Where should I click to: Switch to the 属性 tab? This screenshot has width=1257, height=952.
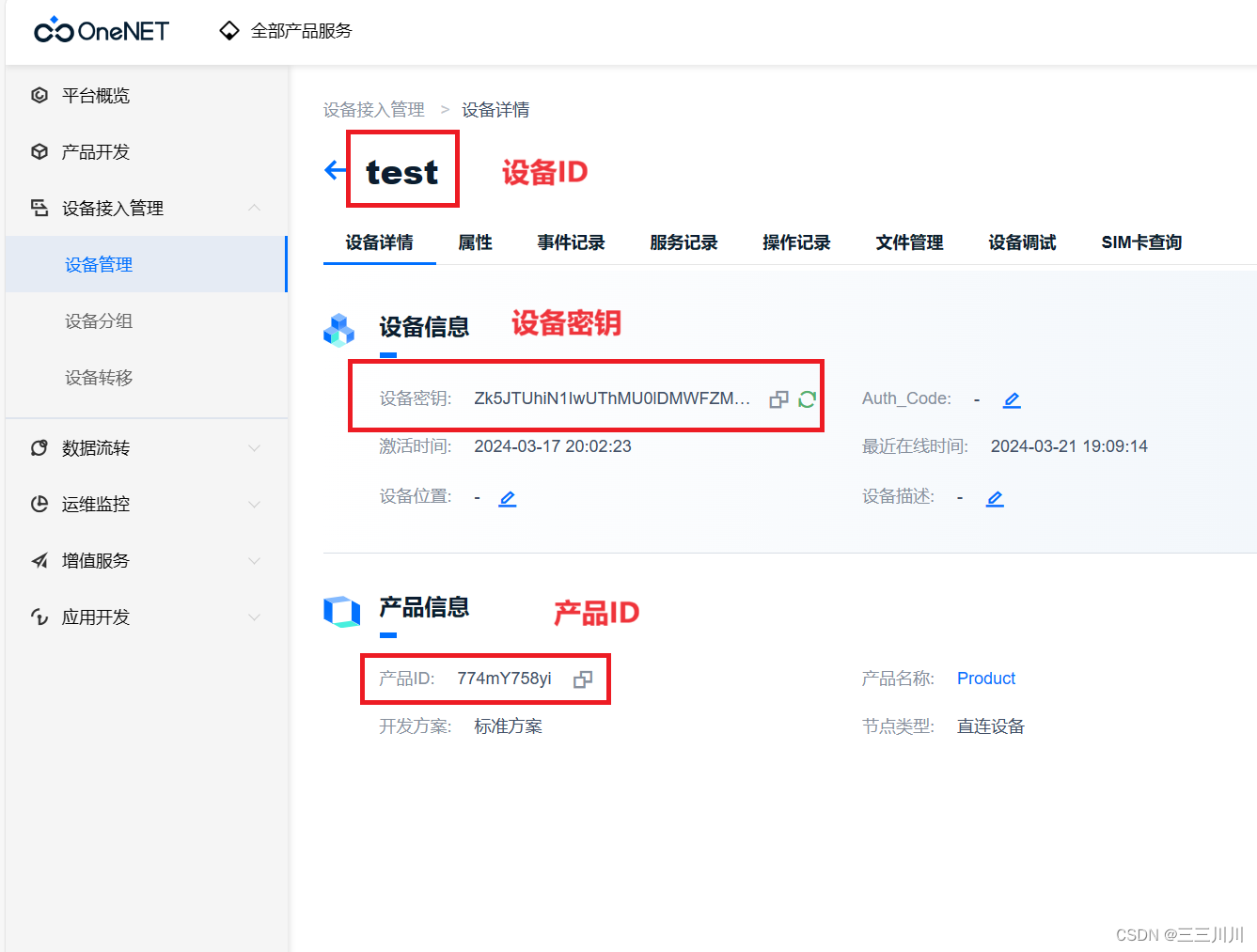tap(475, 242)
